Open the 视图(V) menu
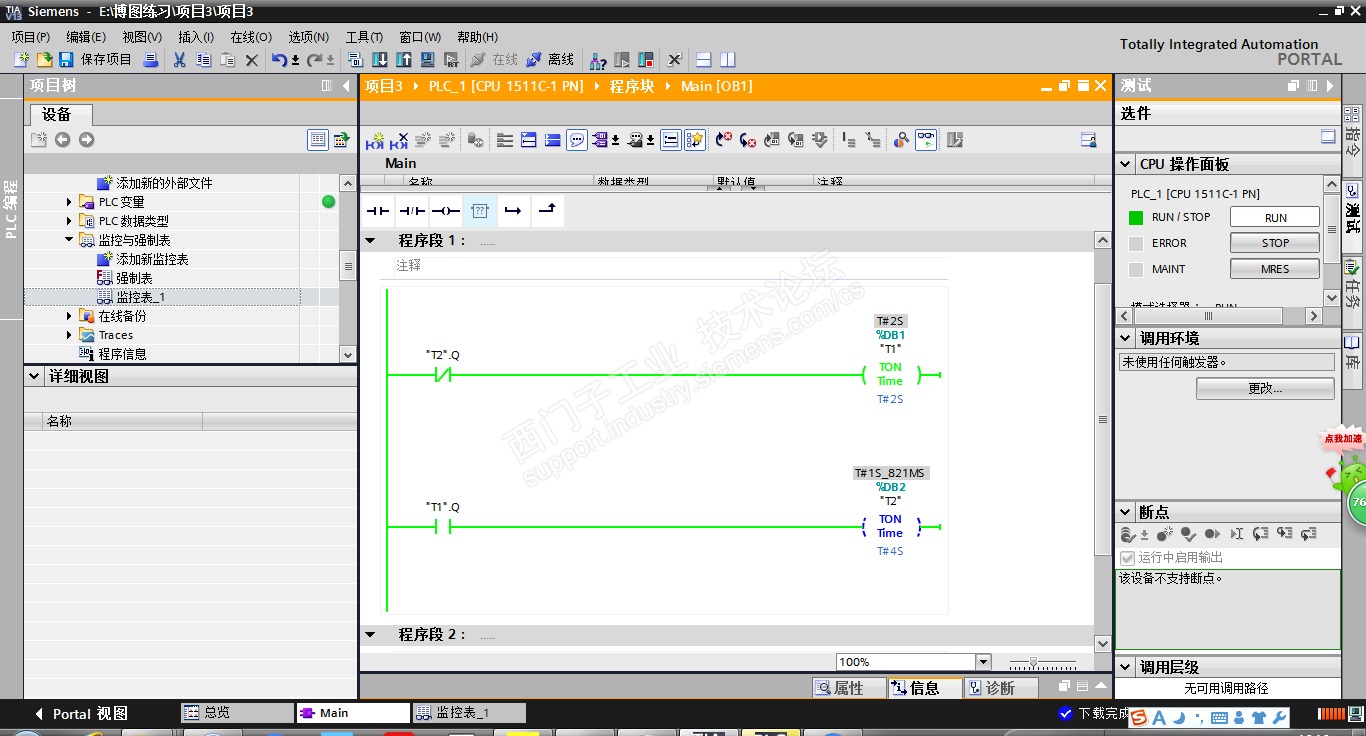 pos(142,37)
